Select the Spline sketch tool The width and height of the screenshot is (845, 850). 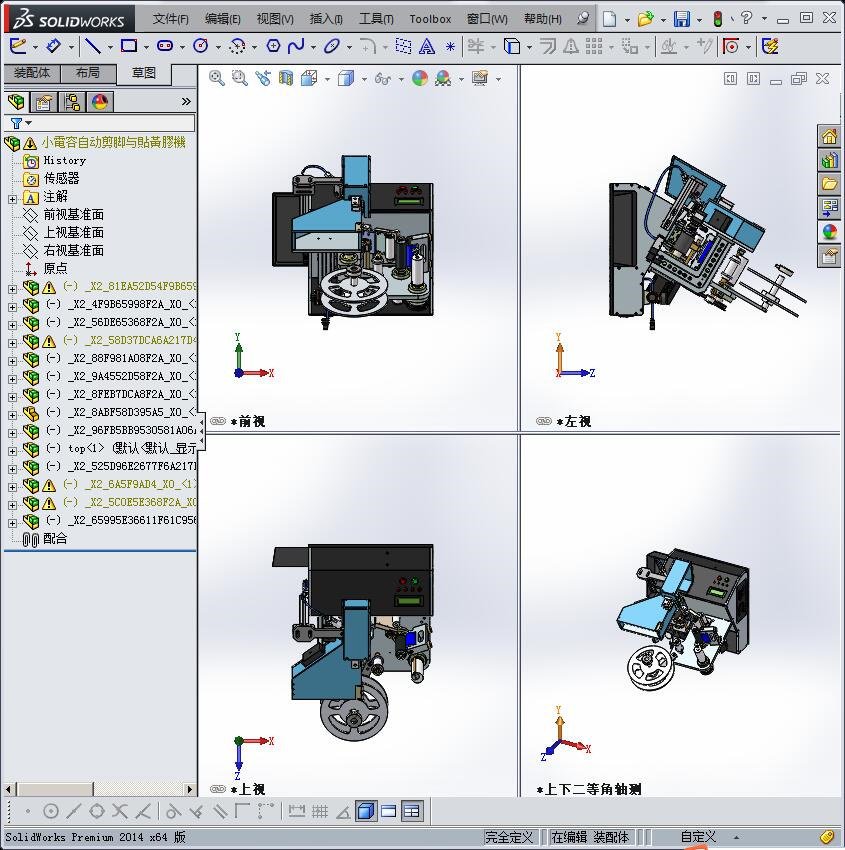click(x=296, y=46)
